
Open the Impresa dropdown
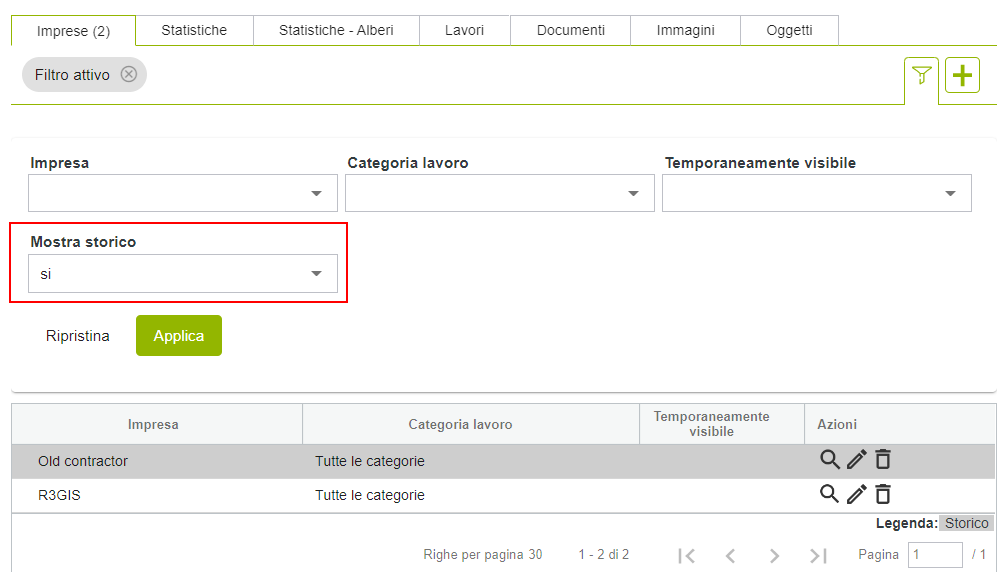coord(183,193)
